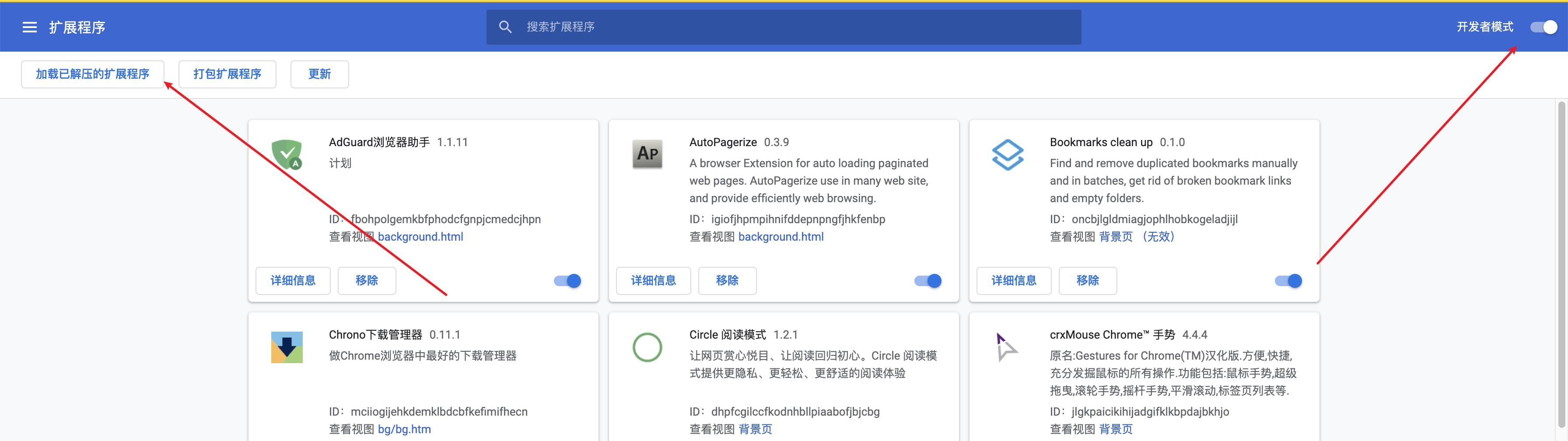Click Bookmarks clean up version 0.1.0
The image size is (1568, 441).
click(x=1172, y=143)
